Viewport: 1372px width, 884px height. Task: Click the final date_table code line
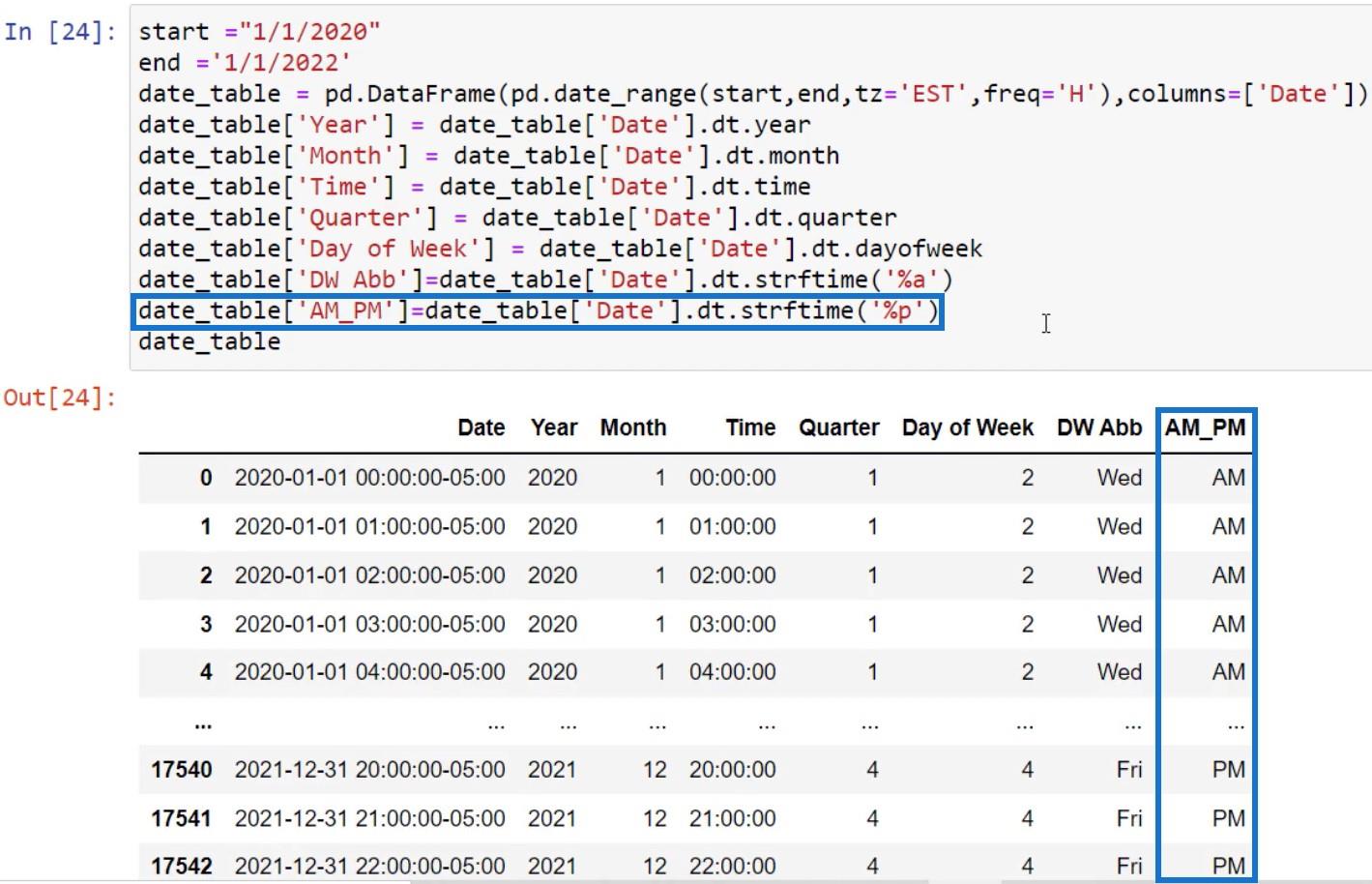coord(209,341)
